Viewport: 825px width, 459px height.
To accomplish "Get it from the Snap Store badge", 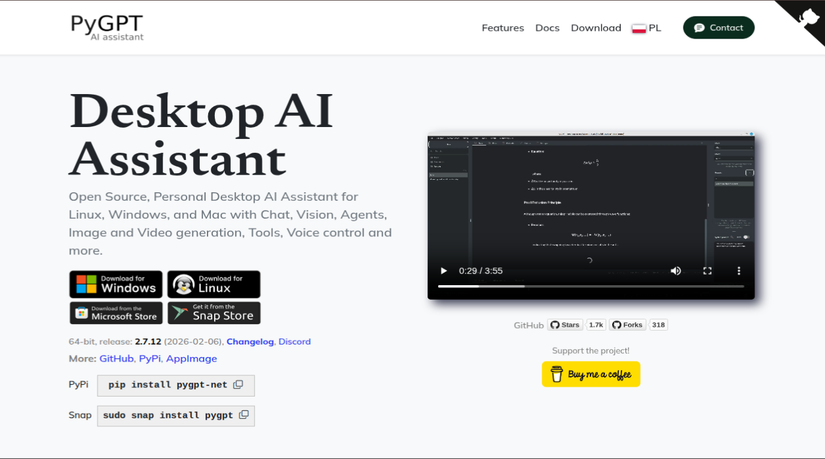I will (x=214, y=313).
